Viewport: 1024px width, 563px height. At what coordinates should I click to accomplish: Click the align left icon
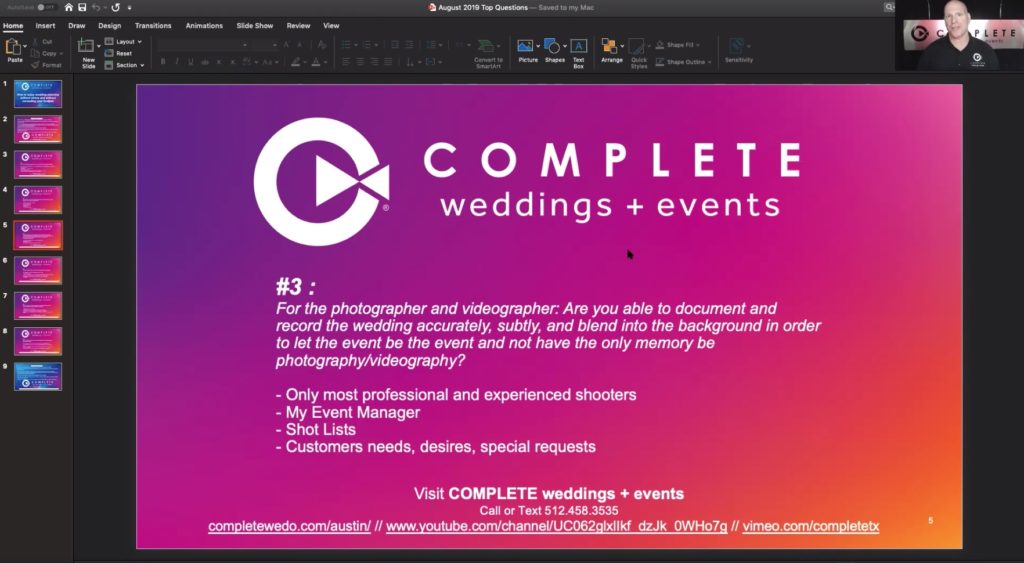tap(345, 62)
